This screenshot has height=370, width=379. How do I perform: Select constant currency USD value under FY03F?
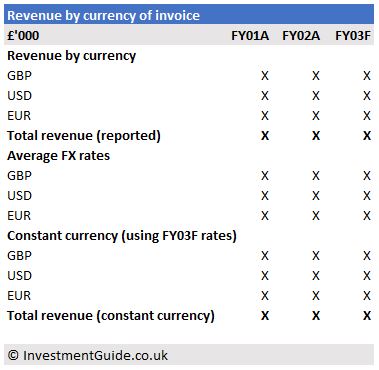pyautogui.click(x=367, y=276)
